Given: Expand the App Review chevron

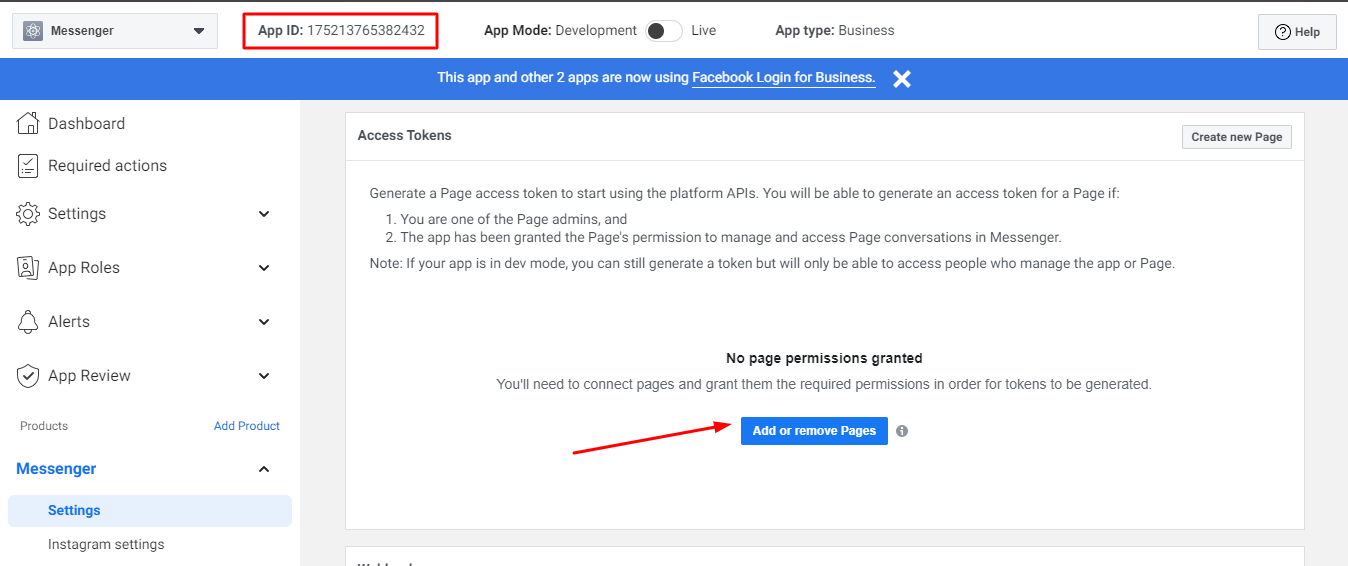Looking at the screenshot, I should tap(264, 376).
